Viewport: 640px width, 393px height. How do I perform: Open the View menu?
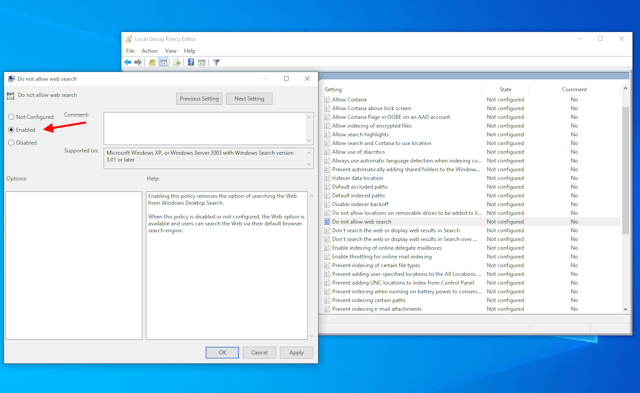[x=171, y=51]
